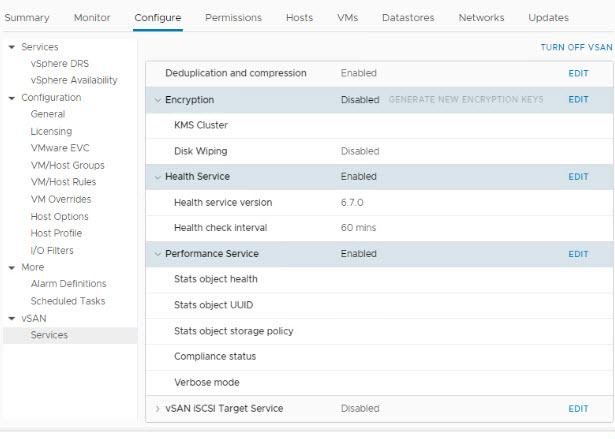Expand the vSAN iSCSI Target Service row
Screen dimensions: 615x439
157,408
